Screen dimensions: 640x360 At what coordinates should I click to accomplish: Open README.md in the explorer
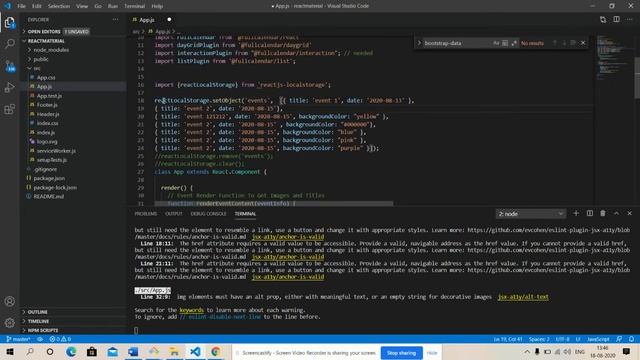[49, 196]
